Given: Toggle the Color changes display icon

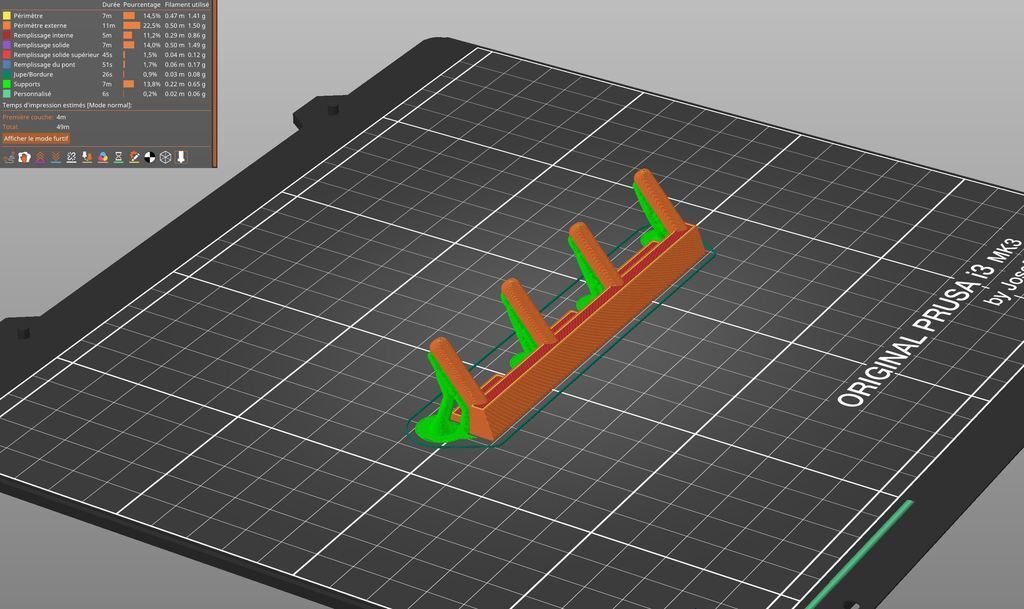Looking at the screenshot, I should [x=103, y=157].
